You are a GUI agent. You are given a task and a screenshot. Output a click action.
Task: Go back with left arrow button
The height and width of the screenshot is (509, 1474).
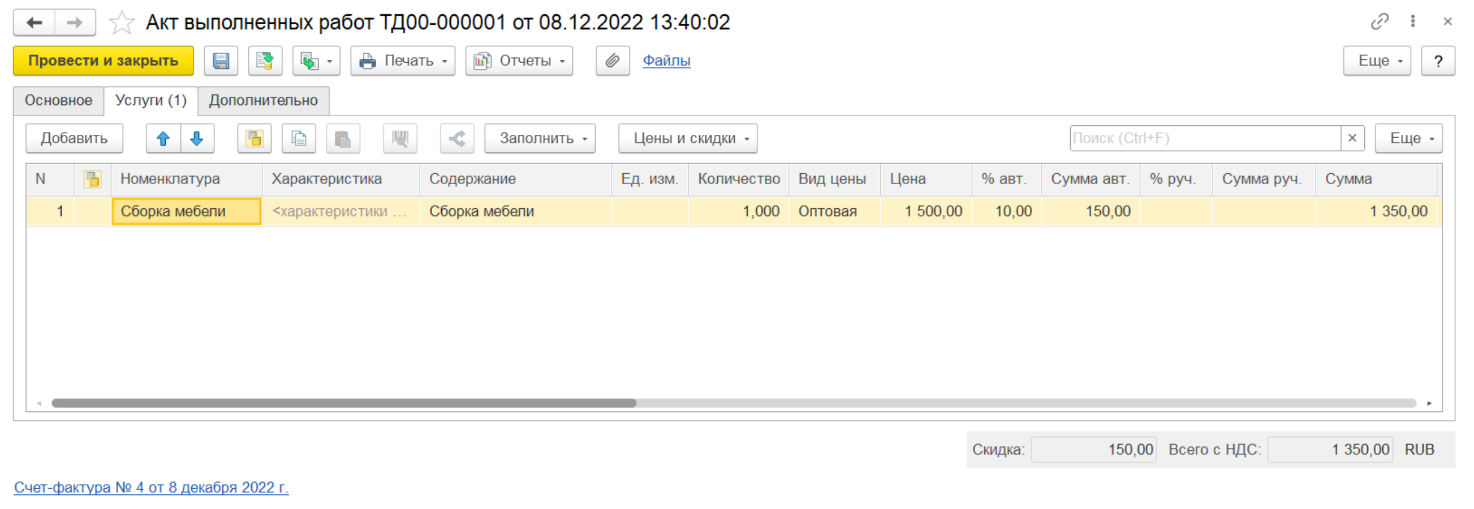(x=34, y=22)
